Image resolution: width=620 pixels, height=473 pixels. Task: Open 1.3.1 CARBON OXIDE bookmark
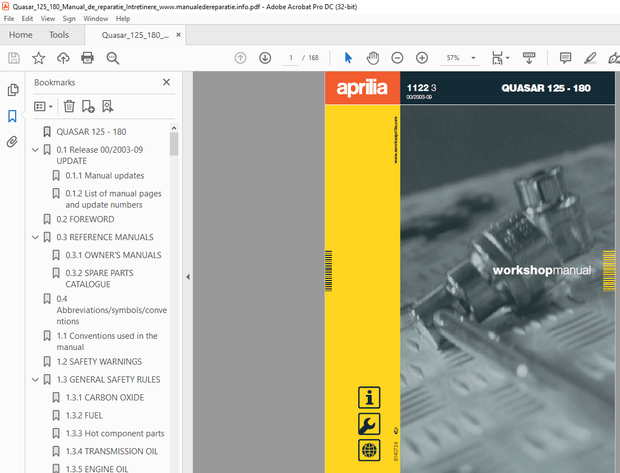coord(105,397)
